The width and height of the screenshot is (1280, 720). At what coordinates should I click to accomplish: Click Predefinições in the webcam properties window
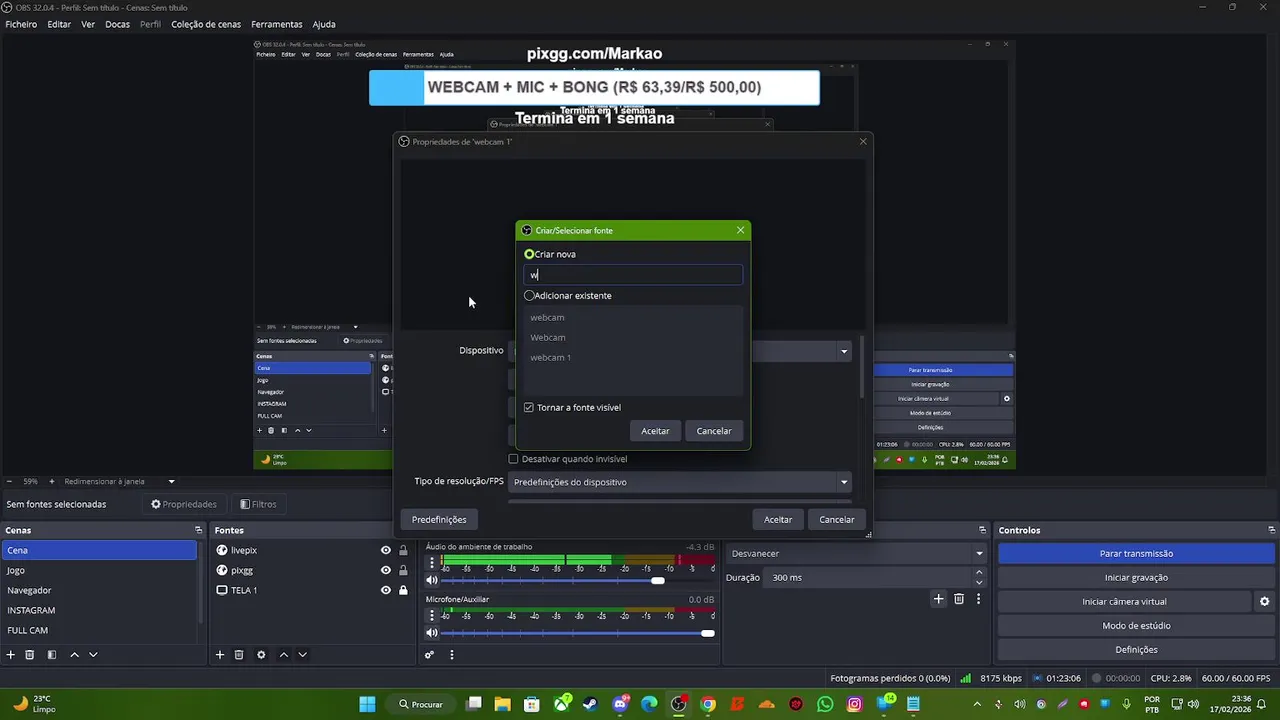(x=439, y=519)
